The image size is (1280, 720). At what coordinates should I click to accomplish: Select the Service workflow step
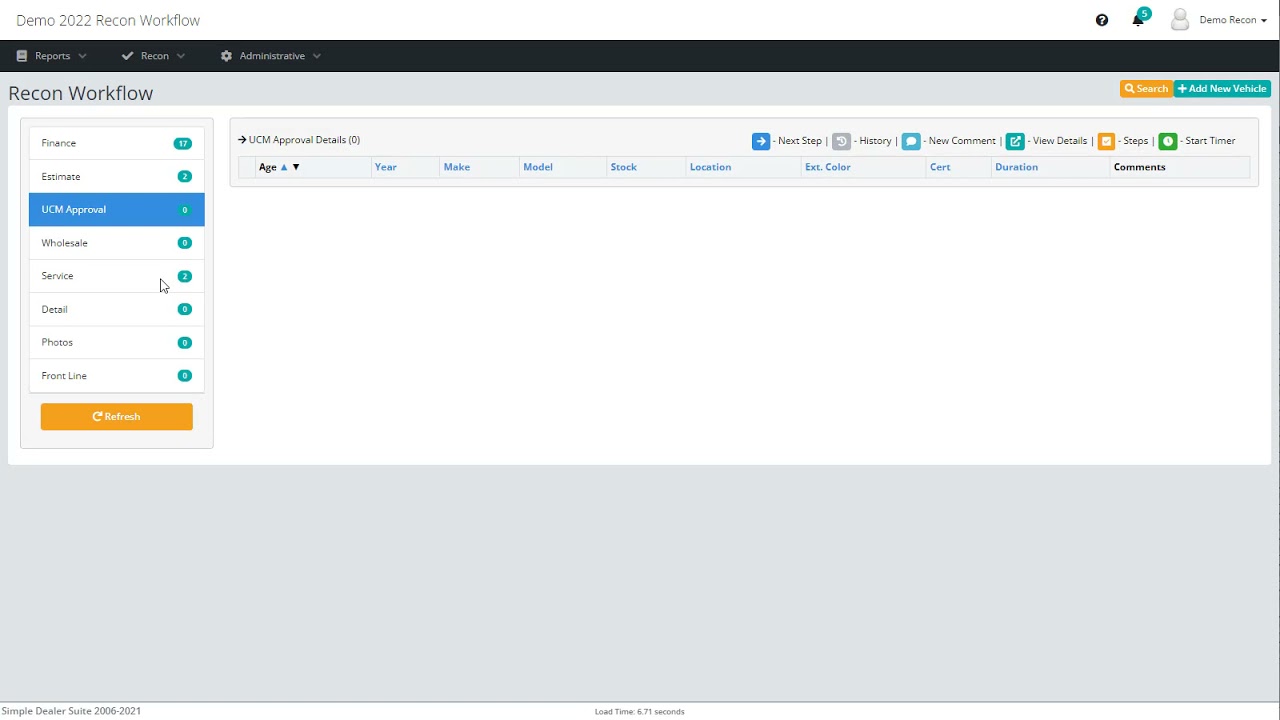(117, 276)
